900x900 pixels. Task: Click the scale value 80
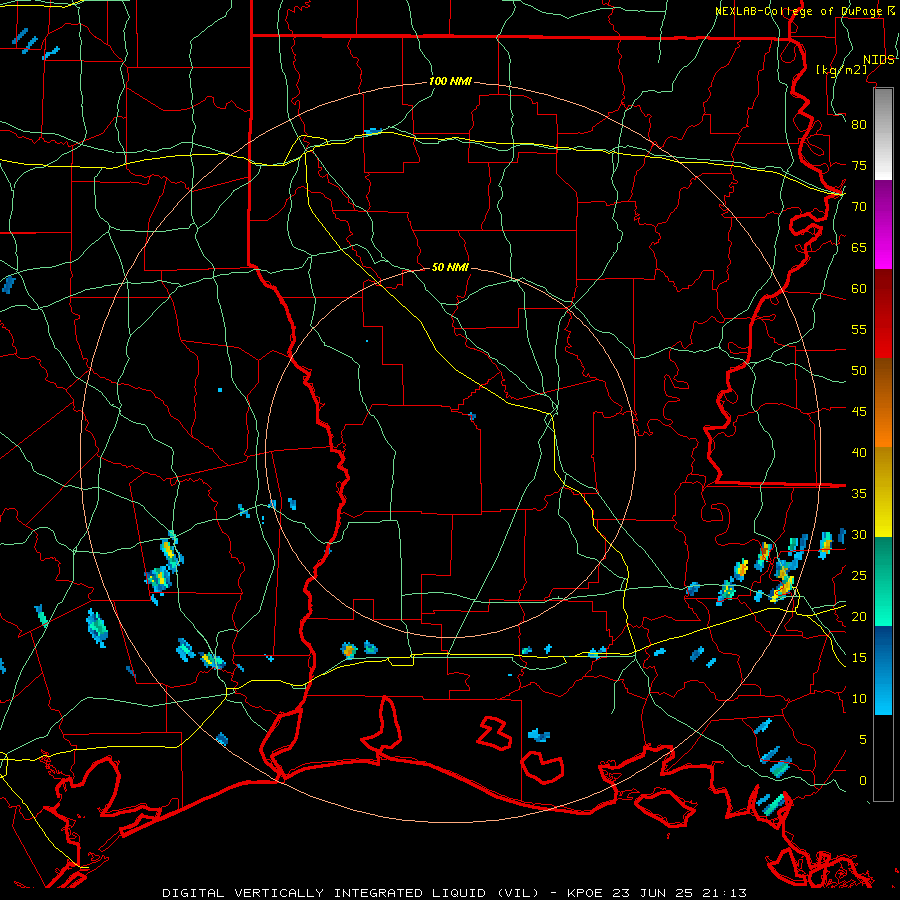pyautogui.click(x=859, y=125)
